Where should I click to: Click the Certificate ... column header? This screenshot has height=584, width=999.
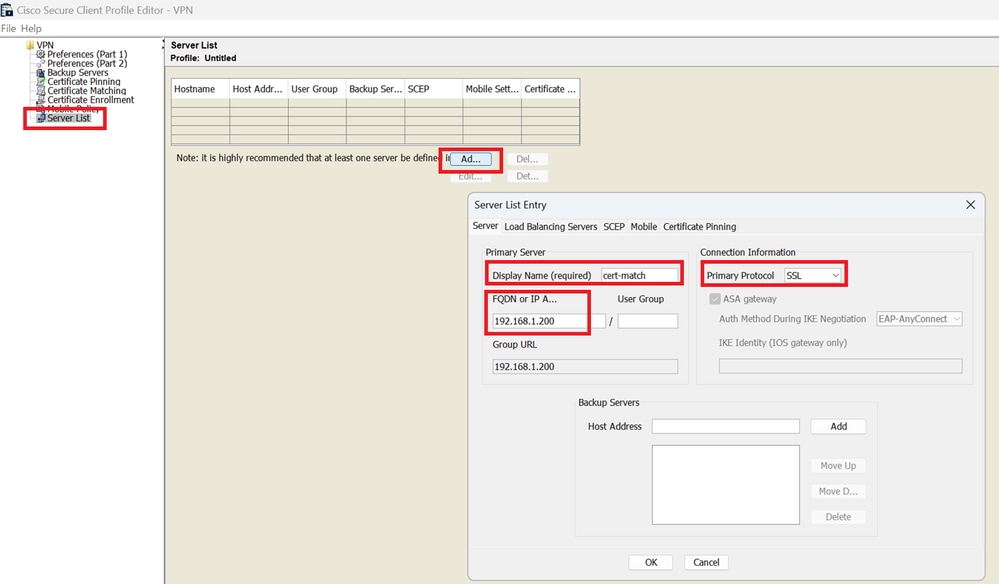[x=550, y=89]
